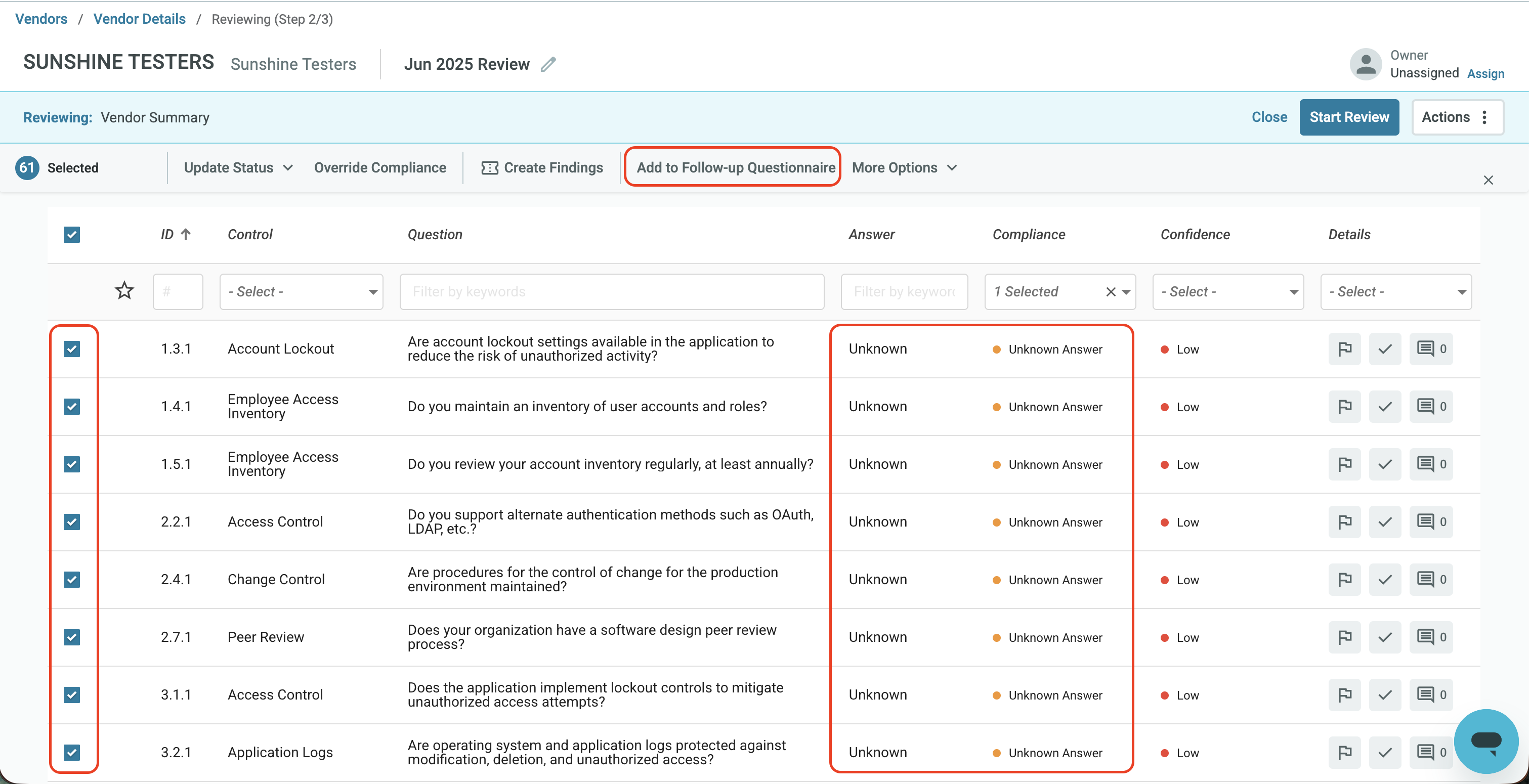
Task: Uncheck the 2.4.1 Change Control checkbox
Action: 72,579
